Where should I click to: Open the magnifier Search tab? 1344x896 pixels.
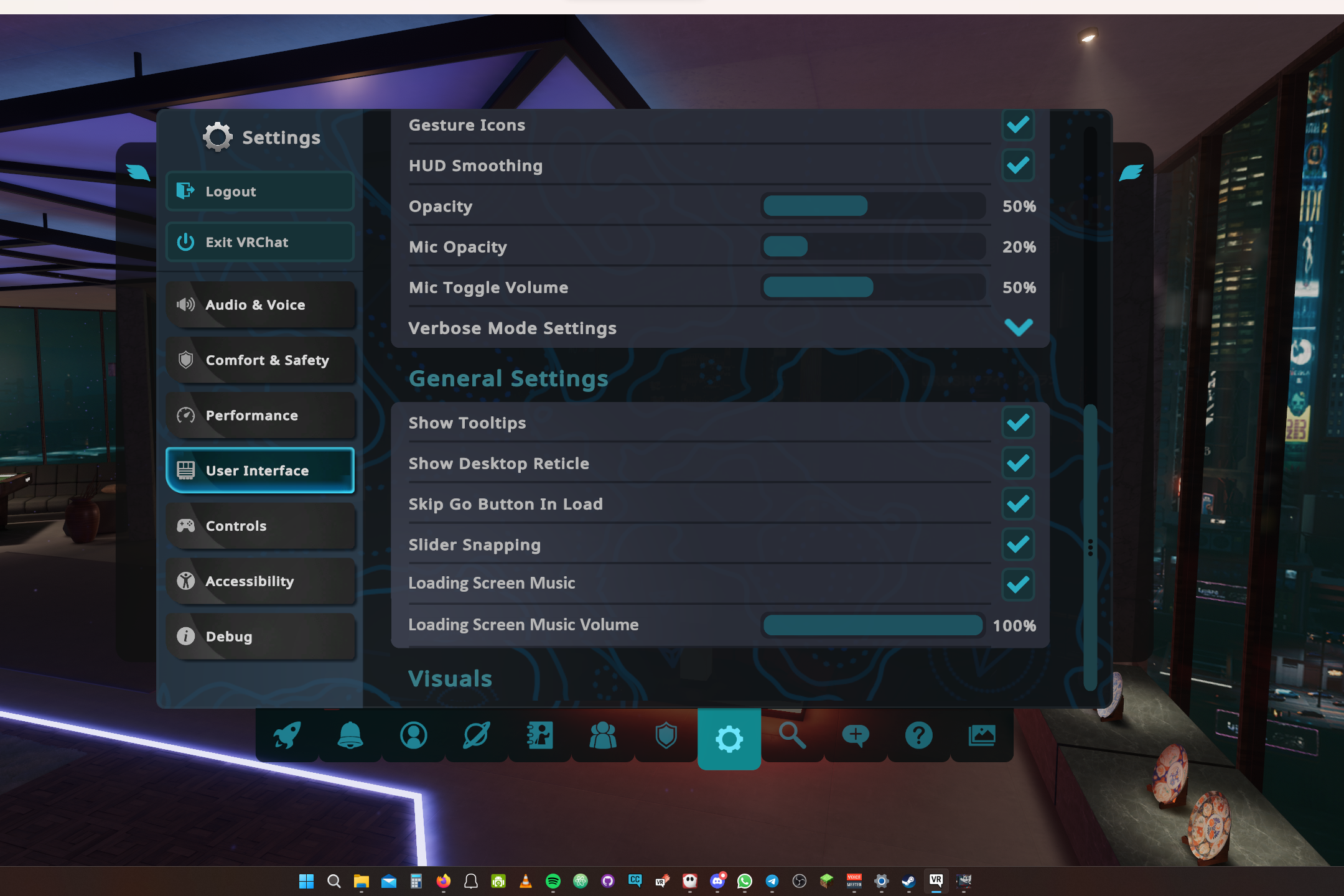[x=792, y=735]
